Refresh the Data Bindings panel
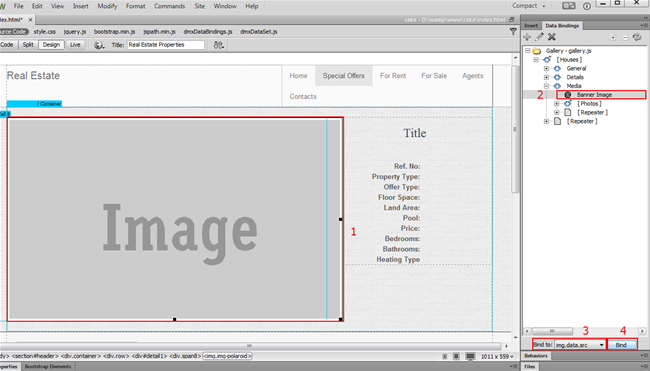Screen dimensions: 650x371 click(638, 37)
